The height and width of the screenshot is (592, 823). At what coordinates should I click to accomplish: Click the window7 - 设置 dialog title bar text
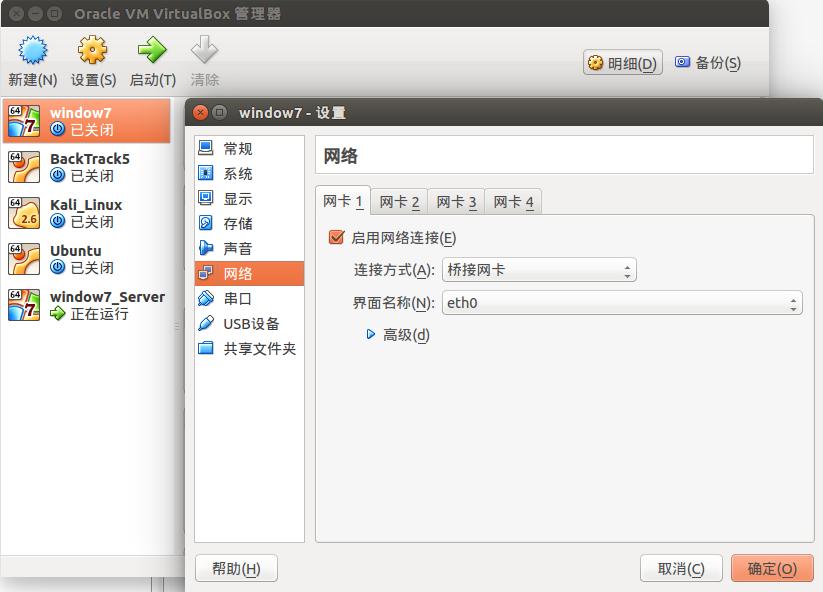click(x=292, y=112)
